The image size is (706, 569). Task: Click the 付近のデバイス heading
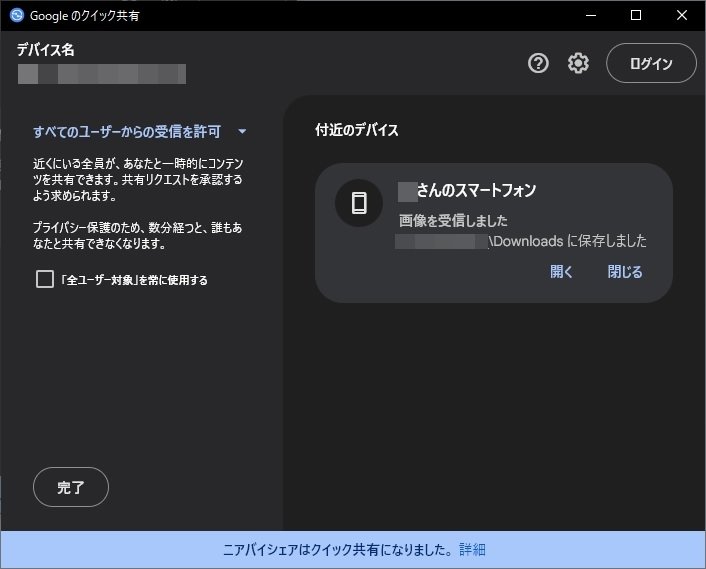coord(357,130)
